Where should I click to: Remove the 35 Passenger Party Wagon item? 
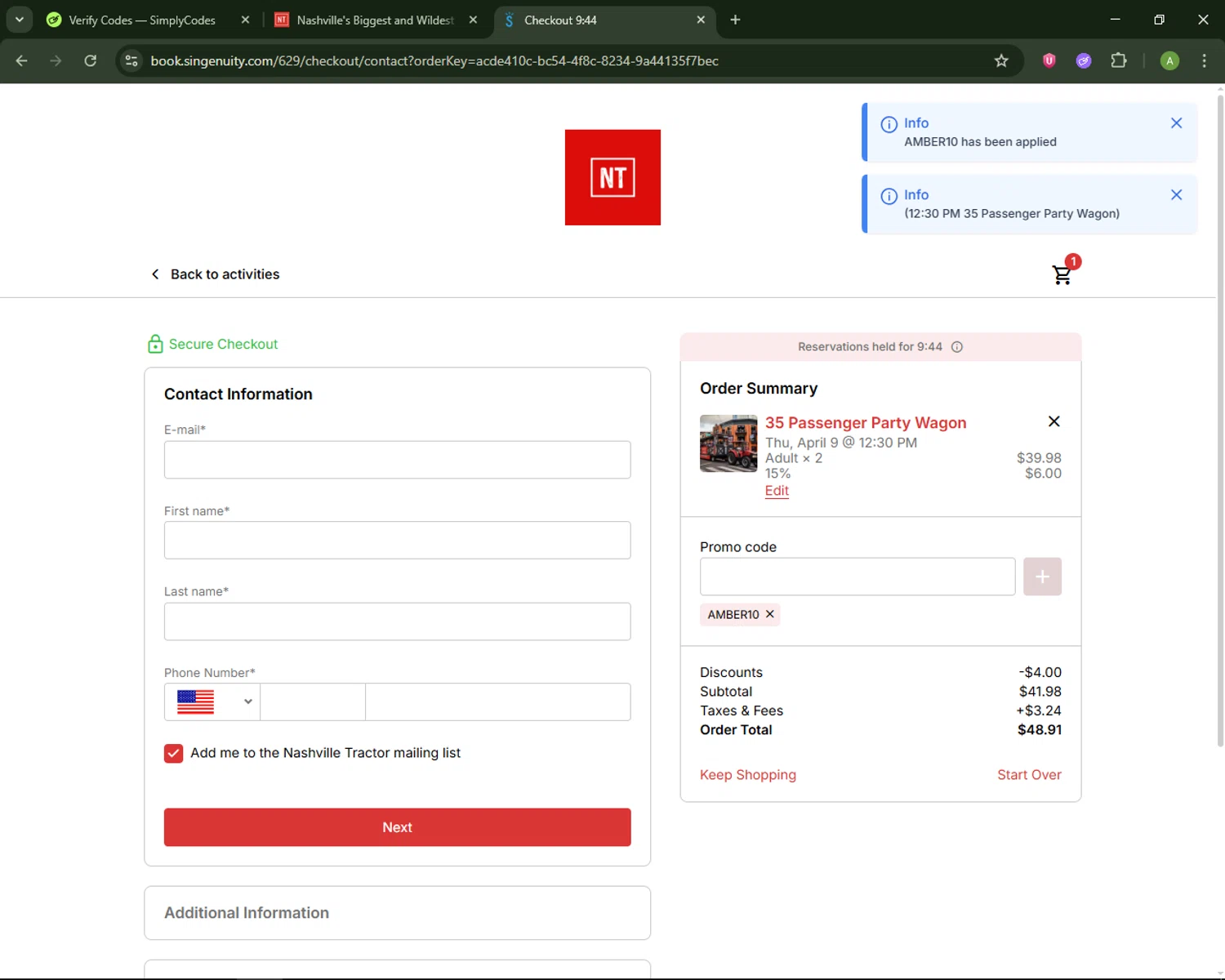coord(1053,421)
